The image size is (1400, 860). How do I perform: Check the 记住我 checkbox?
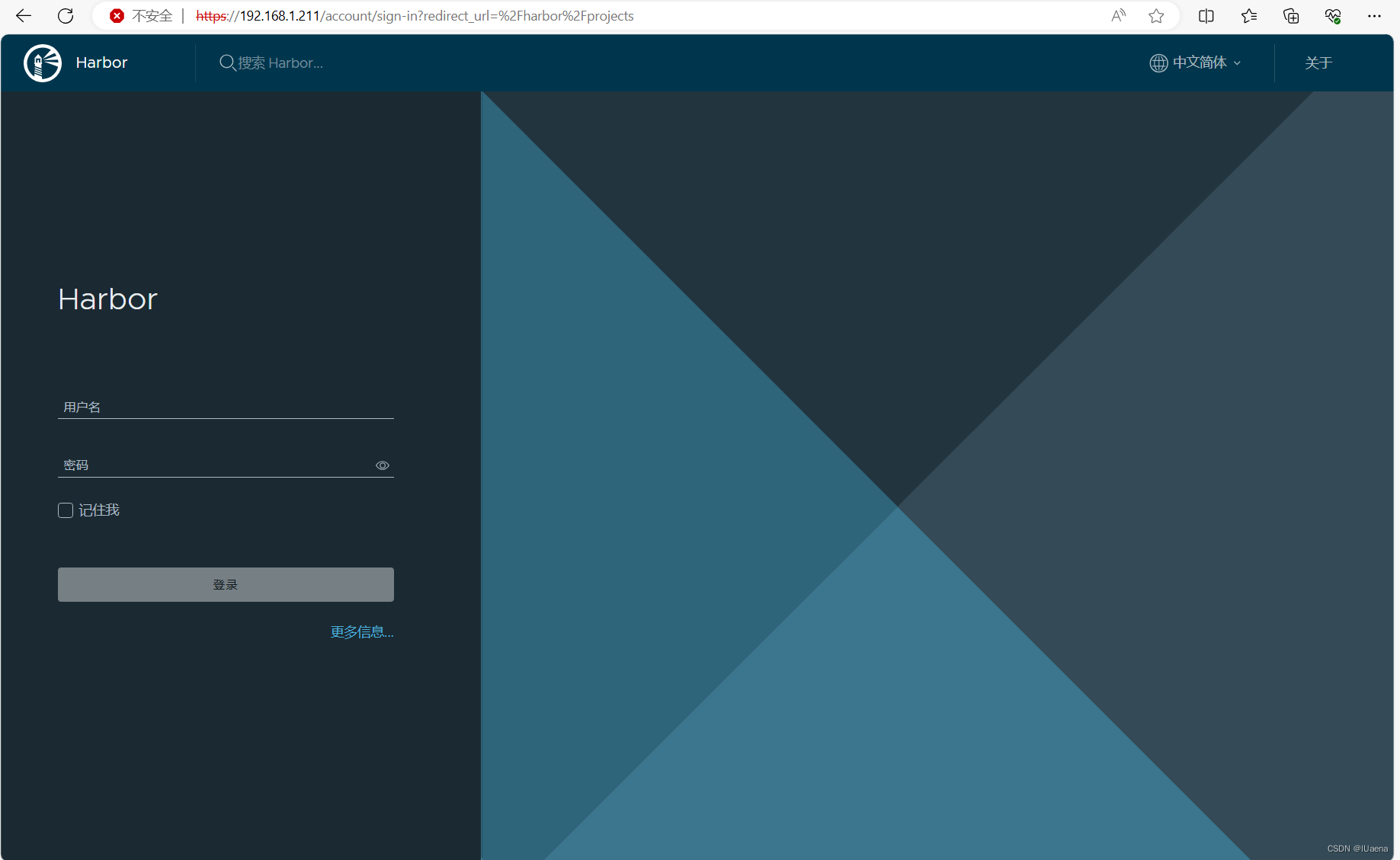tap(66, 510)
